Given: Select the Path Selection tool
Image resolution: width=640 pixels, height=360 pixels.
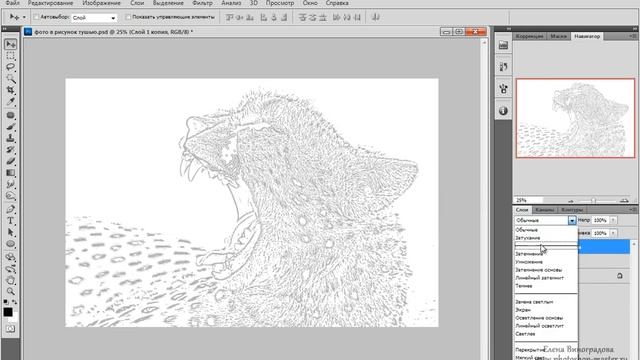Looking at the screenshot, I should point(11,232).
